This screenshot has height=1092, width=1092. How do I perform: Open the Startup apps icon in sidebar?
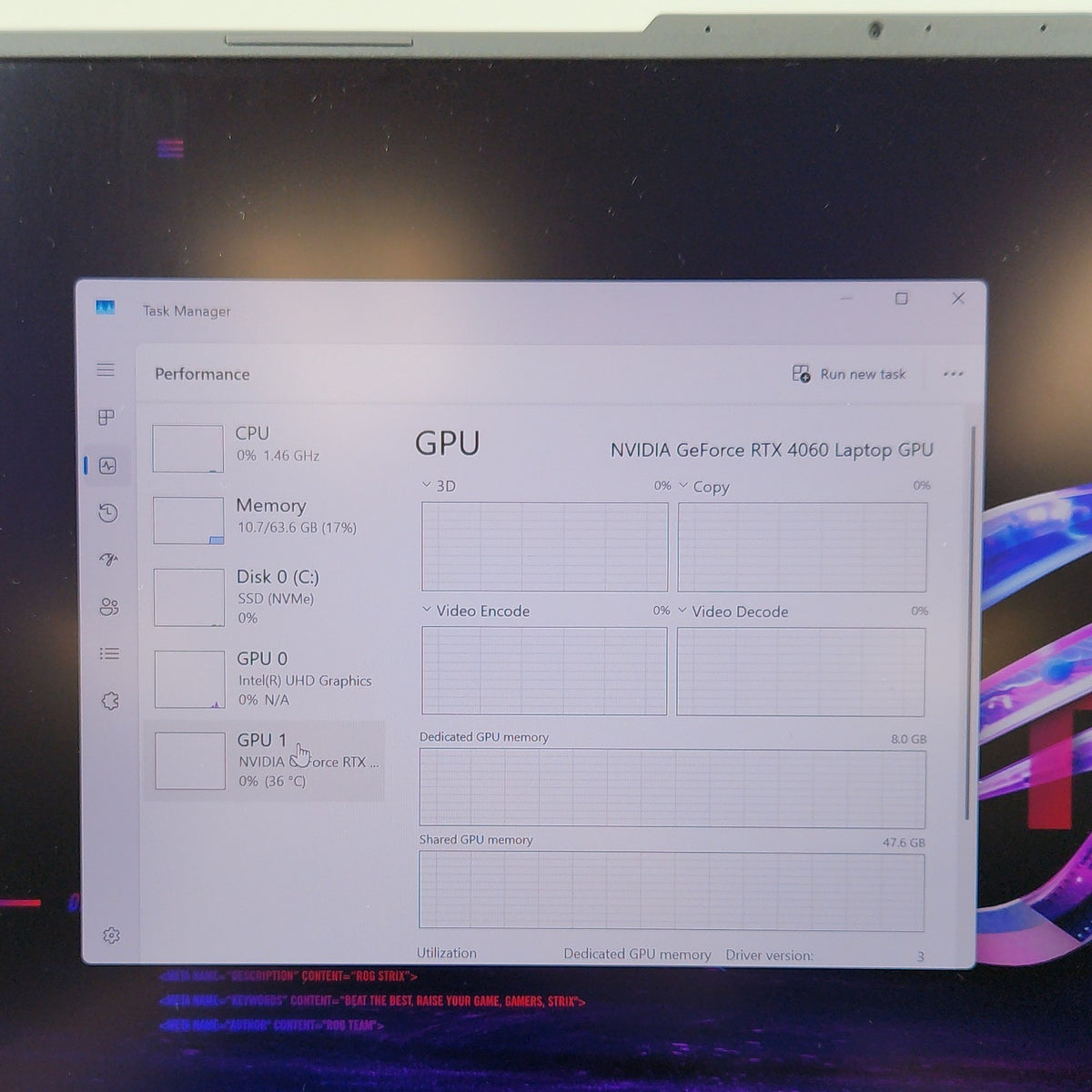coord(109,560)
